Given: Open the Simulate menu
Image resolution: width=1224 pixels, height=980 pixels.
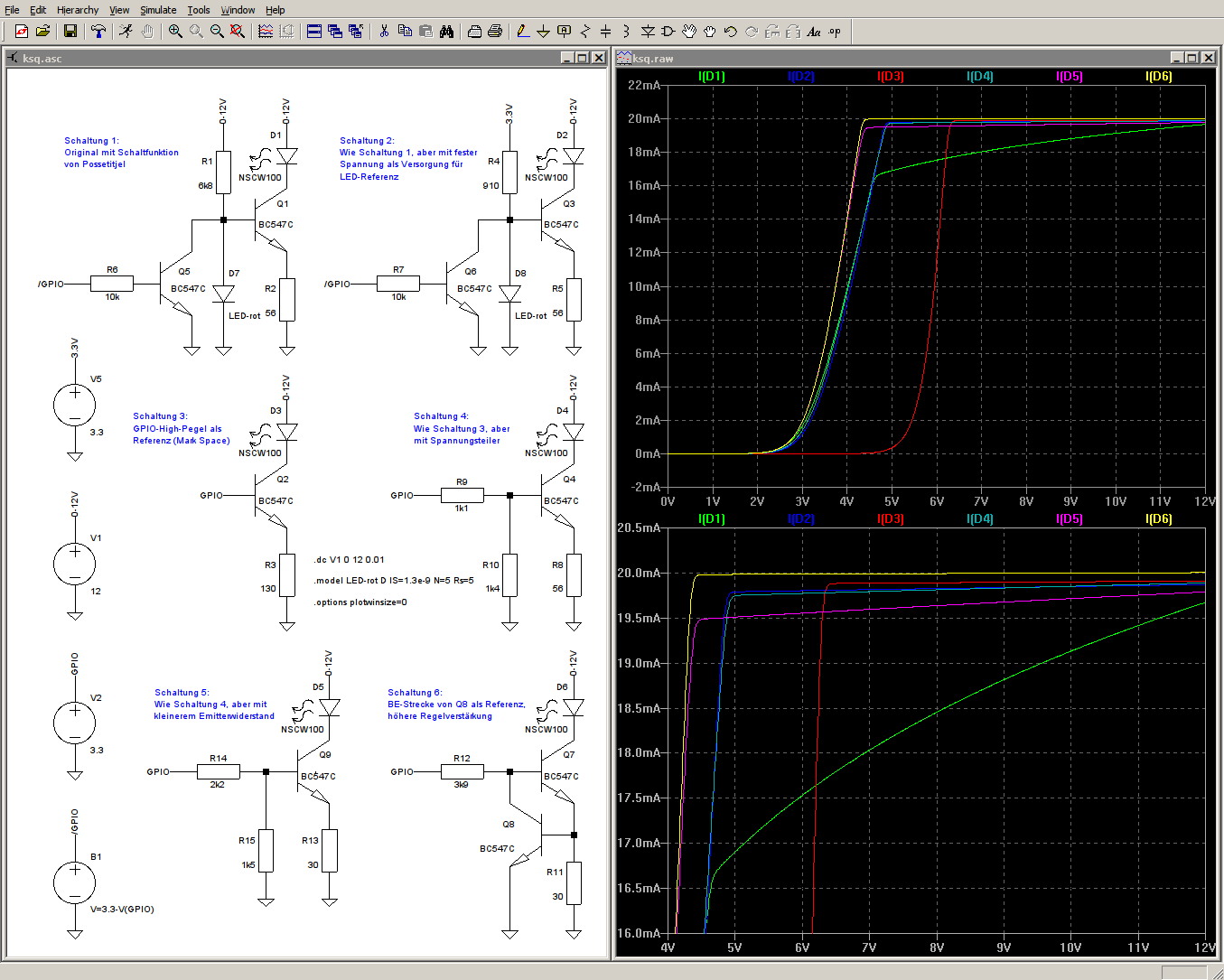Looking at the screenshot, I should [158, 10].
